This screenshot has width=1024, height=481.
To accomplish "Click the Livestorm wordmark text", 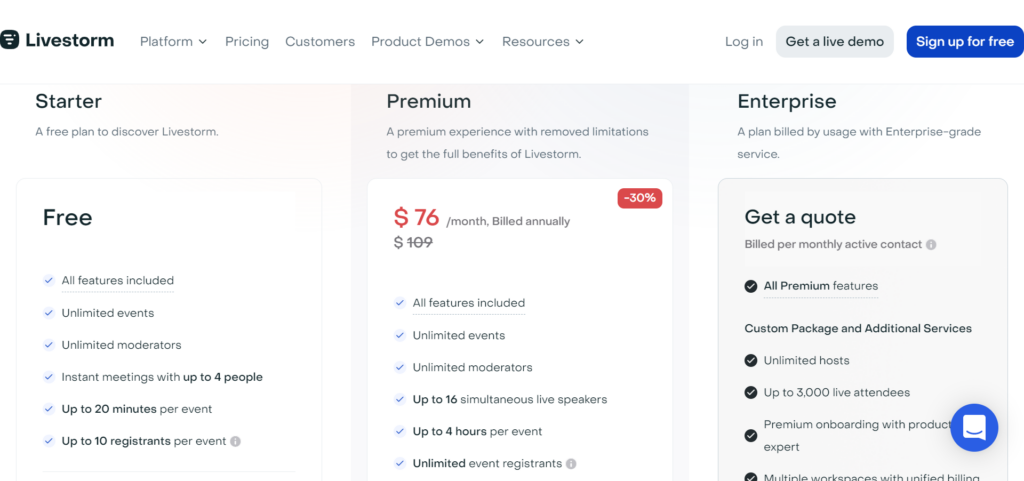I will point(70,40).
